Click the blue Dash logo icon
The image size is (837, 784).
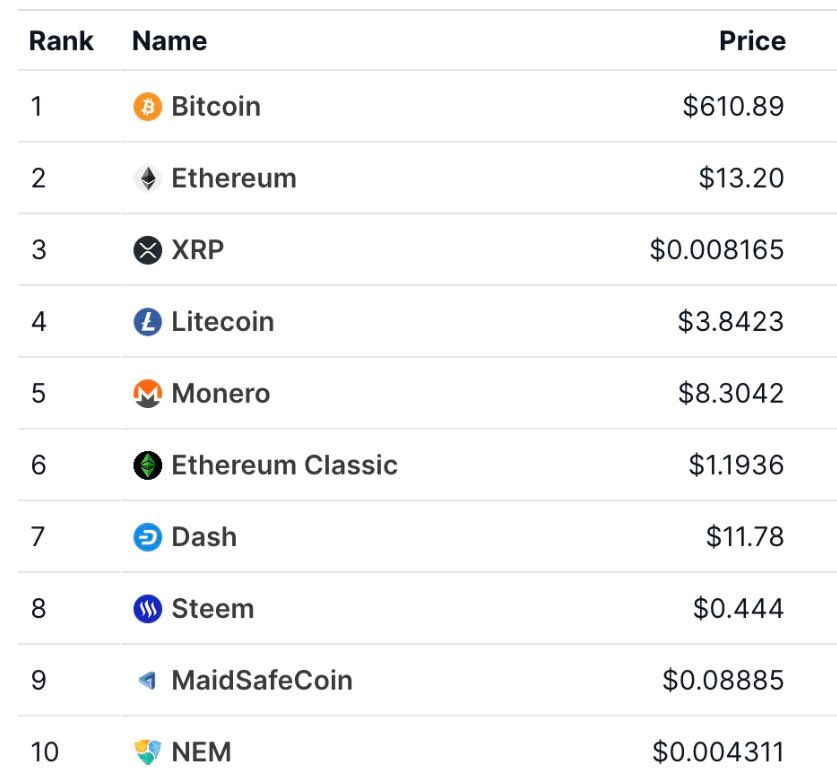tap(147, 537)
